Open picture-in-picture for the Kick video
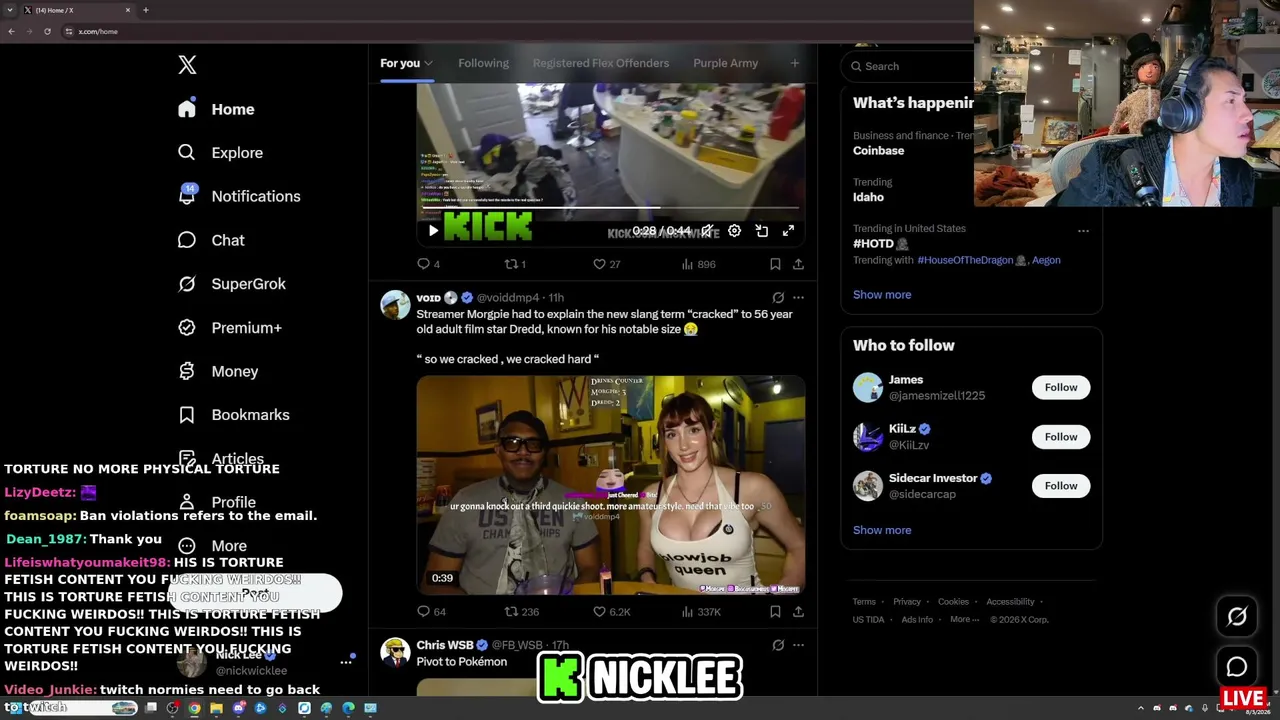1280x720 pixels. 762,231
